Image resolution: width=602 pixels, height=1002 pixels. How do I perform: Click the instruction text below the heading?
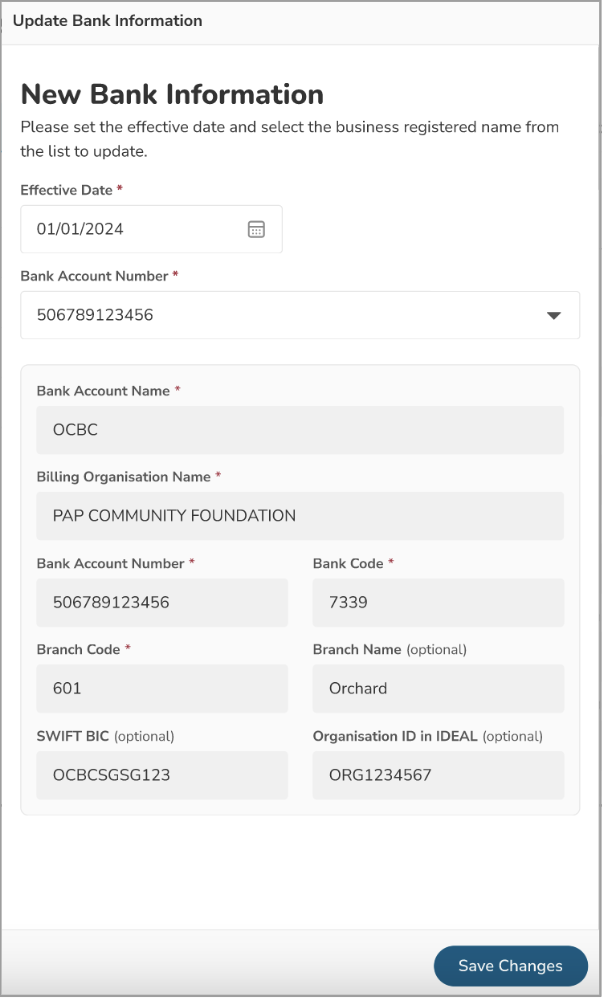coord(289,139)
